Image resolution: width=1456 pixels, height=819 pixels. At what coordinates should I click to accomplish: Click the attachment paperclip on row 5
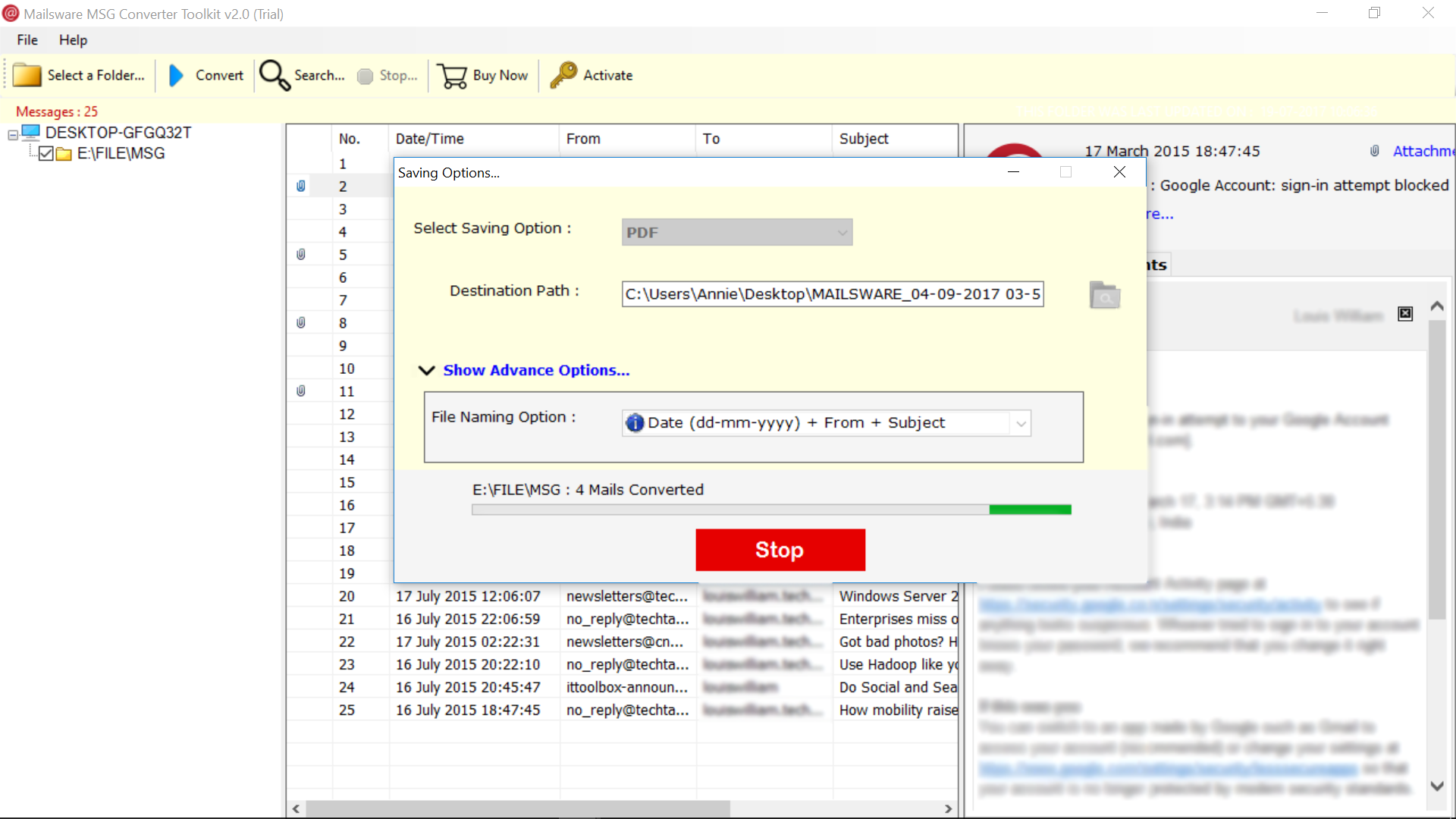(x=301, y=254)
